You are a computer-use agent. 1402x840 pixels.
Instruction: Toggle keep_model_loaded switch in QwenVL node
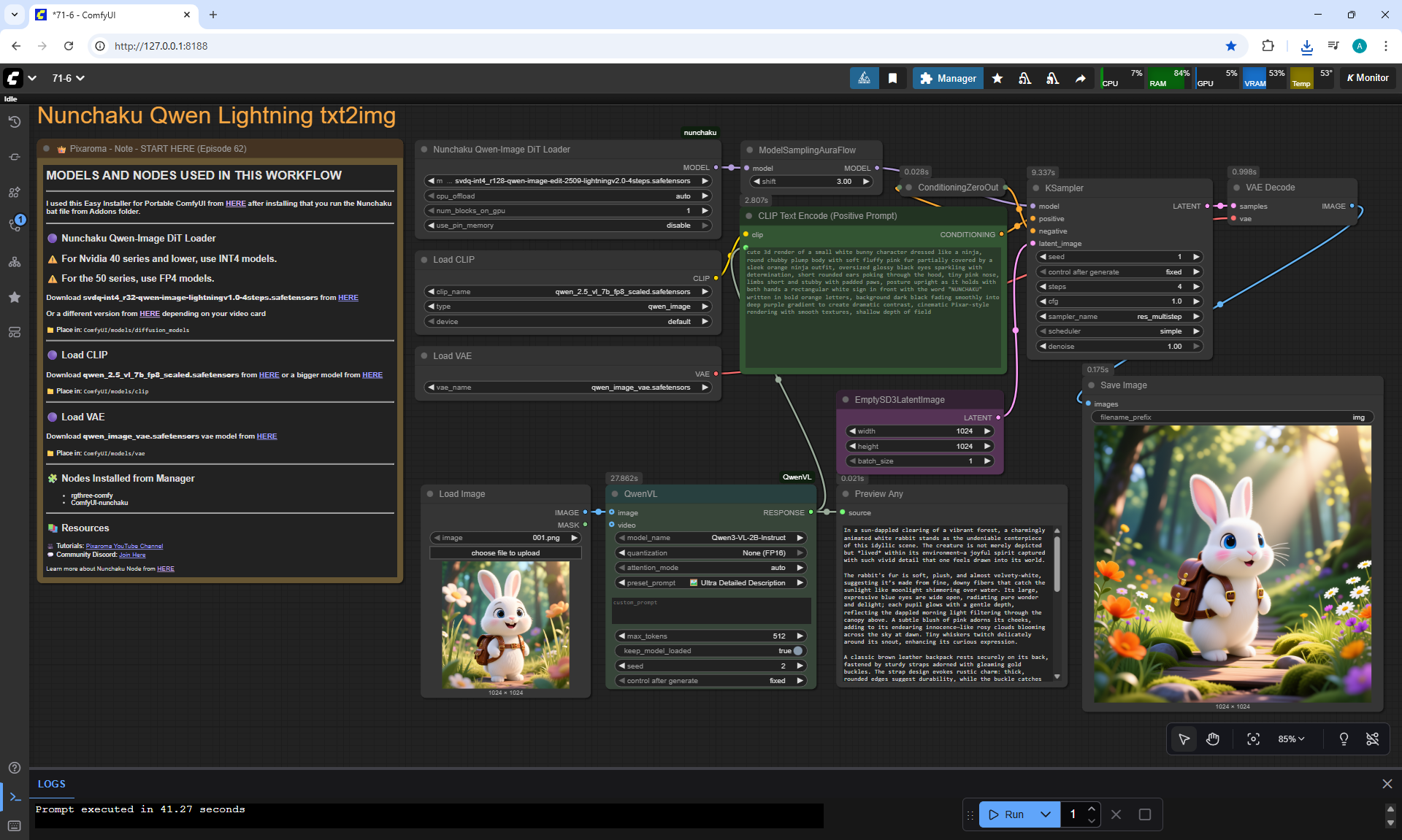click(797, 651)
